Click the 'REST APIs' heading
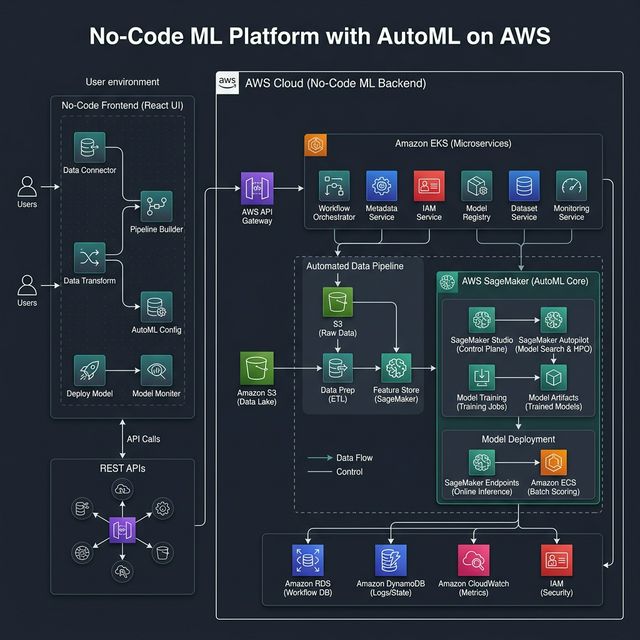Image resolution: width=640 pixels, height=640 pixels. pos(122,468)
